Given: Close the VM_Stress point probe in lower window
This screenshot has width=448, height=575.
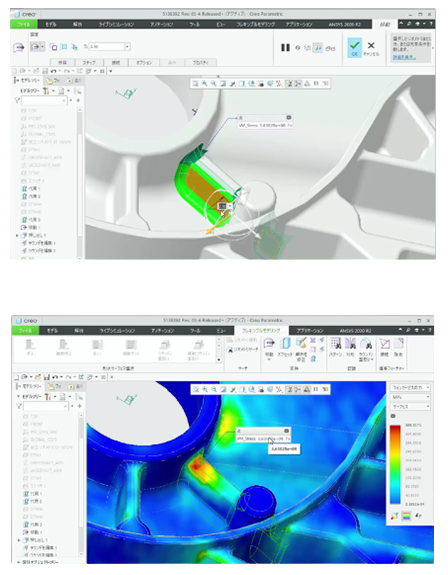Looking at the screenshot, I should point(286,431).
